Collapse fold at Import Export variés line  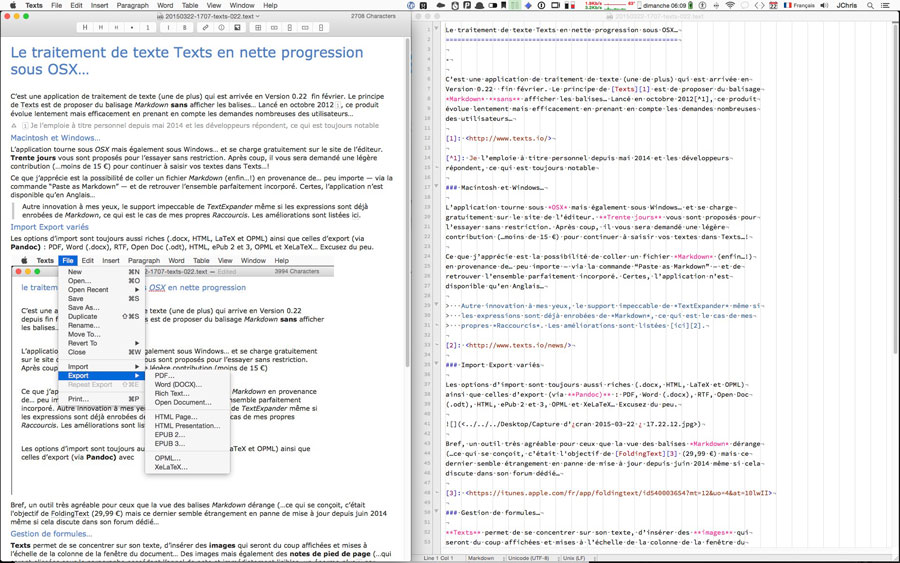pyautogui.click(x=436, y=364)
